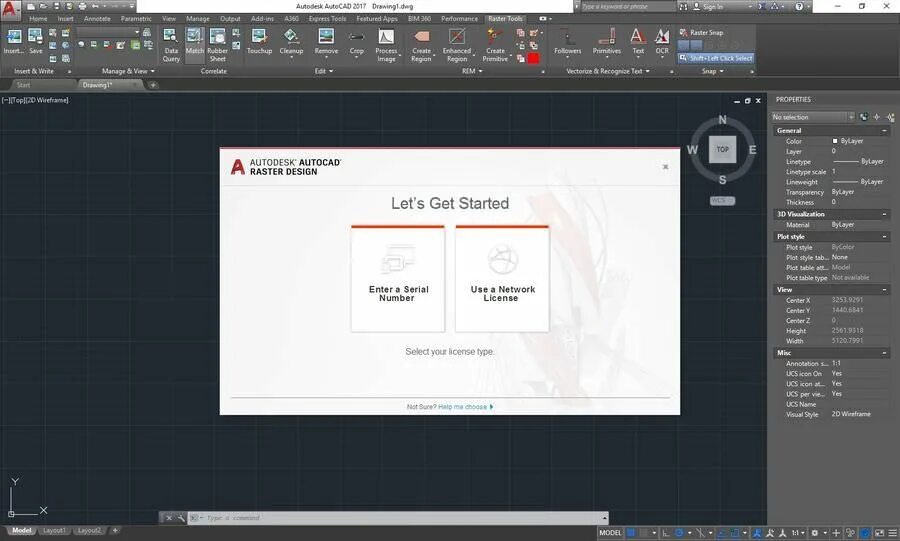This screenshot has width=900, height=541.
Task: Switch to the Layout1 tab
Action: click(55, 531)
